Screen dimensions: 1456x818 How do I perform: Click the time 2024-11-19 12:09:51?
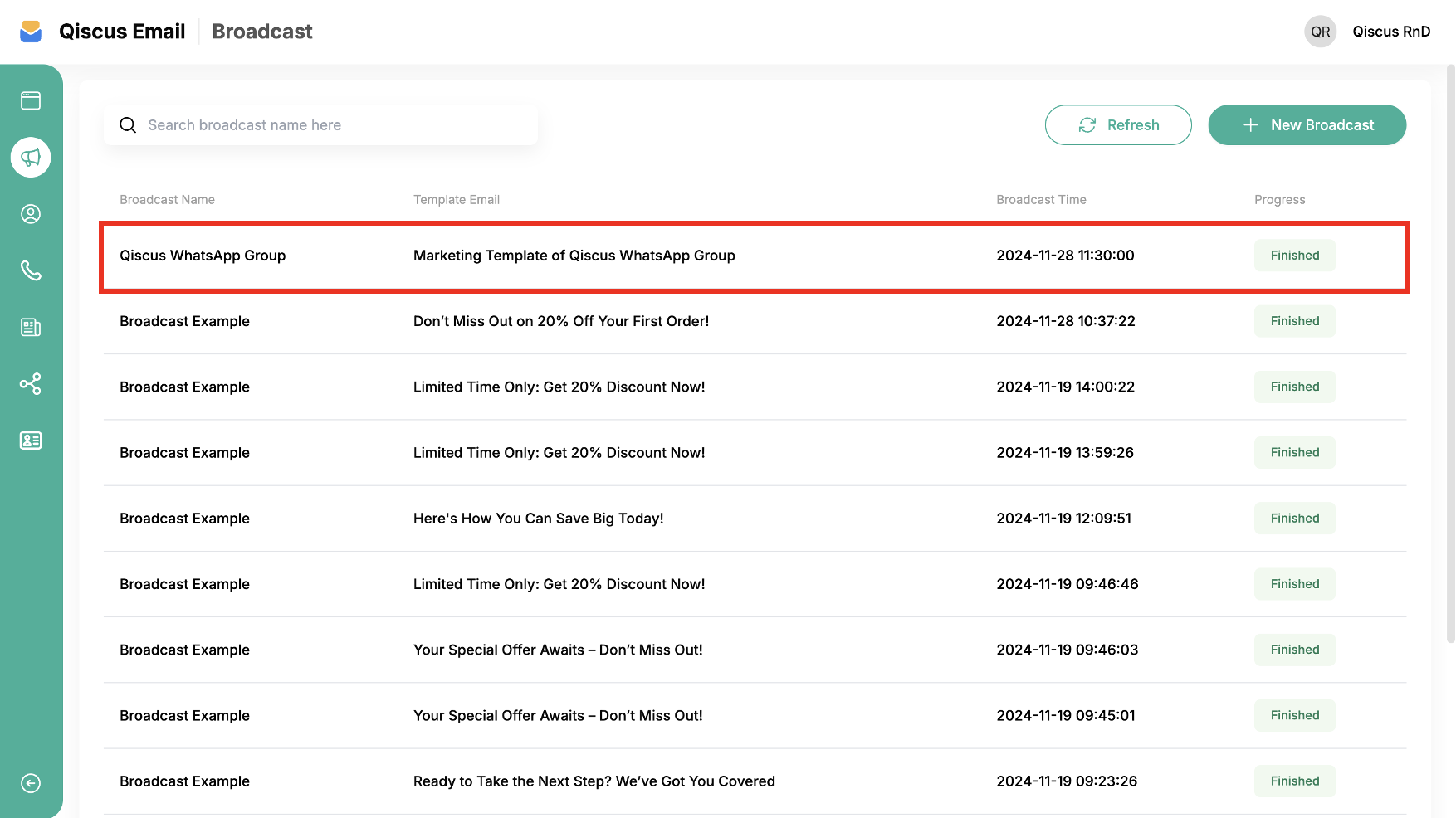[1063, 519]
